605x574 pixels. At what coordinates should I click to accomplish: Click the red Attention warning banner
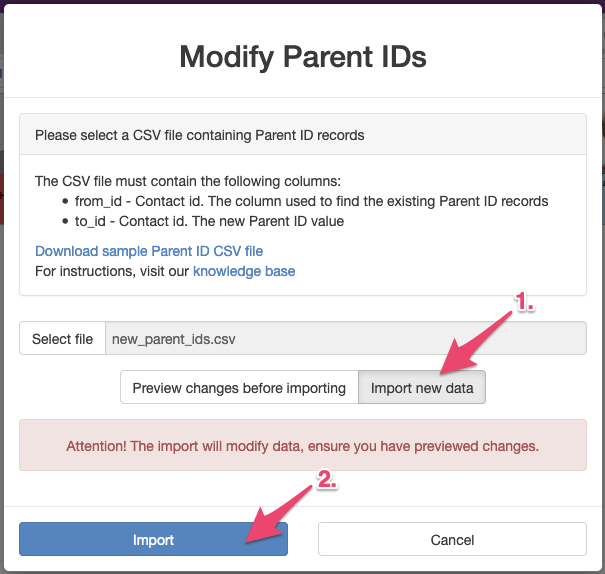click(x=303, y=445)
